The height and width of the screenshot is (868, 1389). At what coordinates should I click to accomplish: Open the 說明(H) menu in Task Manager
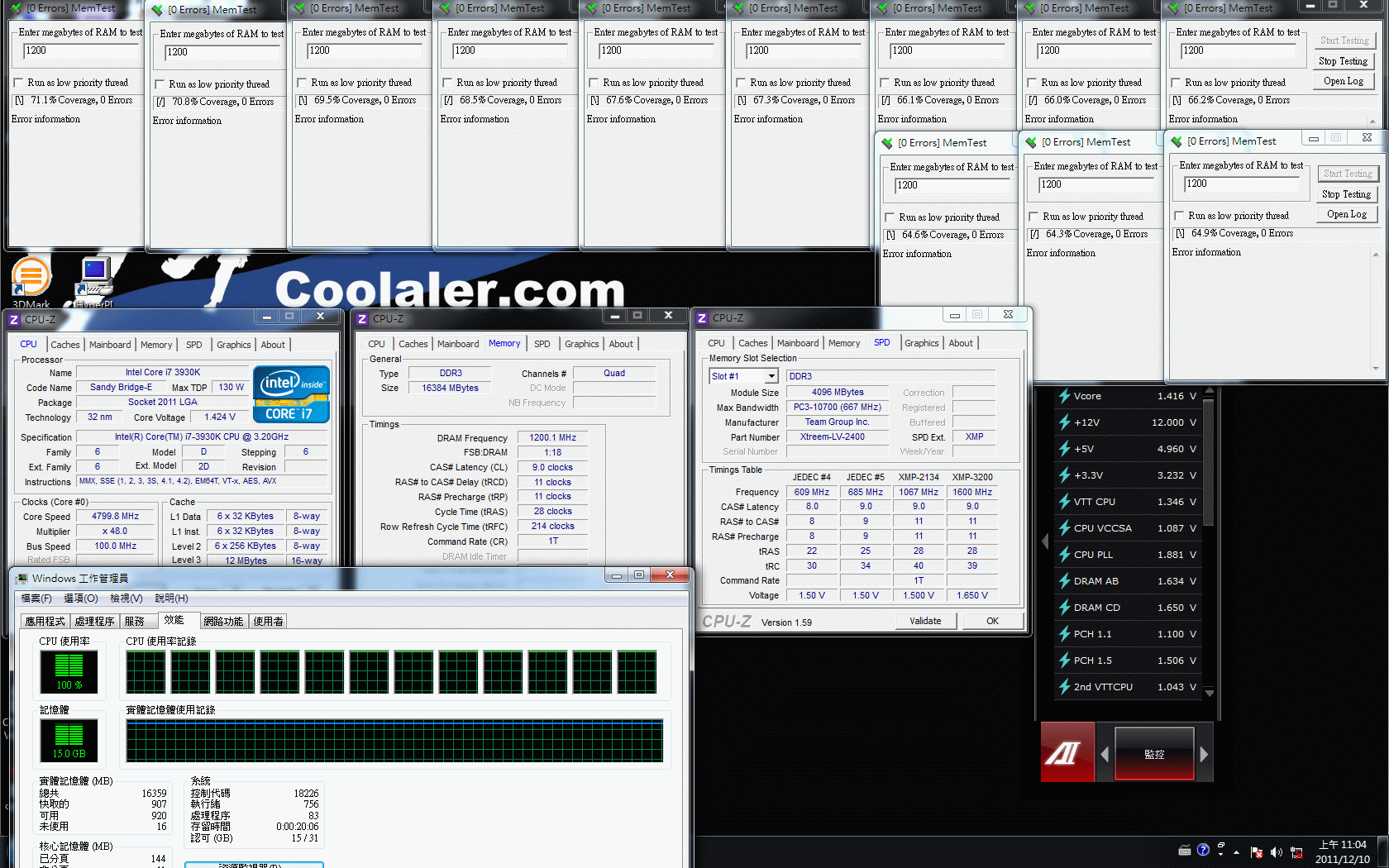[171, 599]
